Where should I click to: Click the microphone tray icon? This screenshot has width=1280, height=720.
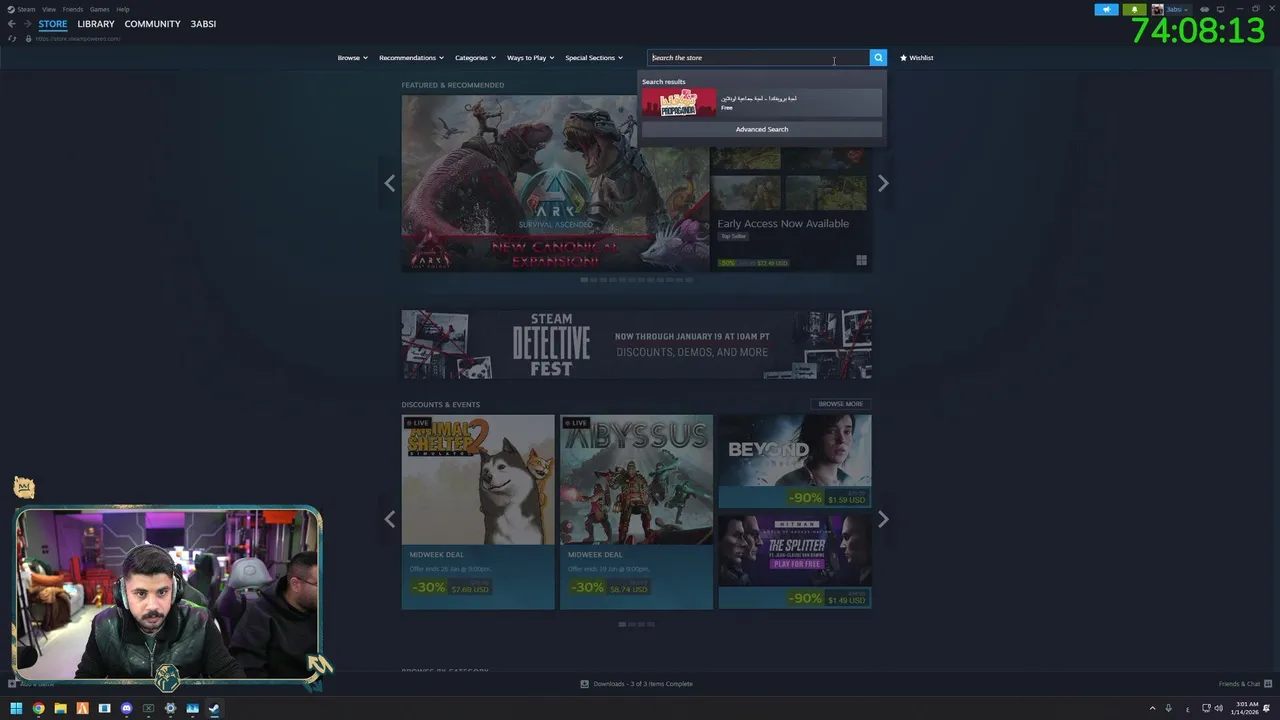(x=1168, y=708)
